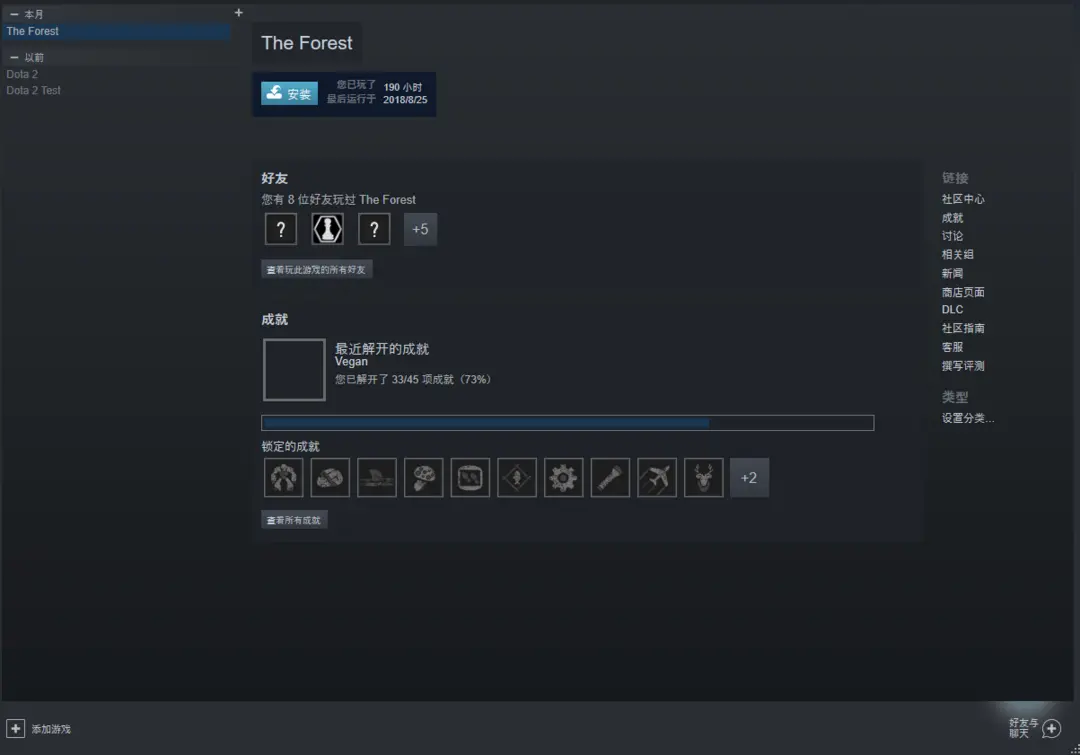
Task: Click the chess piece friend avatar
Action: tap(327, 229)
